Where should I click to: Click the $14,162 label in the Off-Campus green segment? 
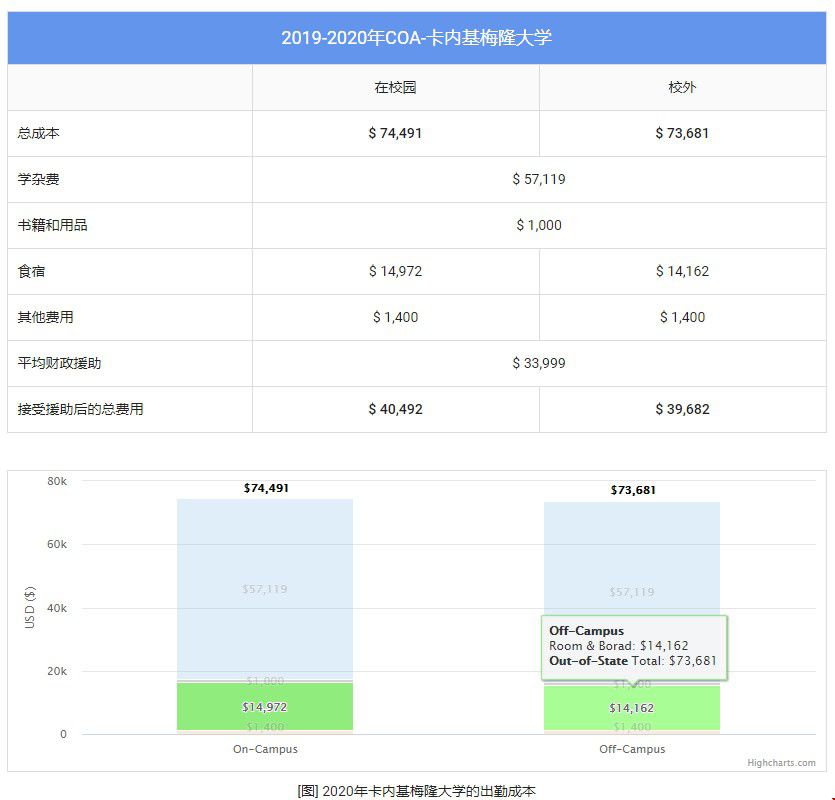632,708
